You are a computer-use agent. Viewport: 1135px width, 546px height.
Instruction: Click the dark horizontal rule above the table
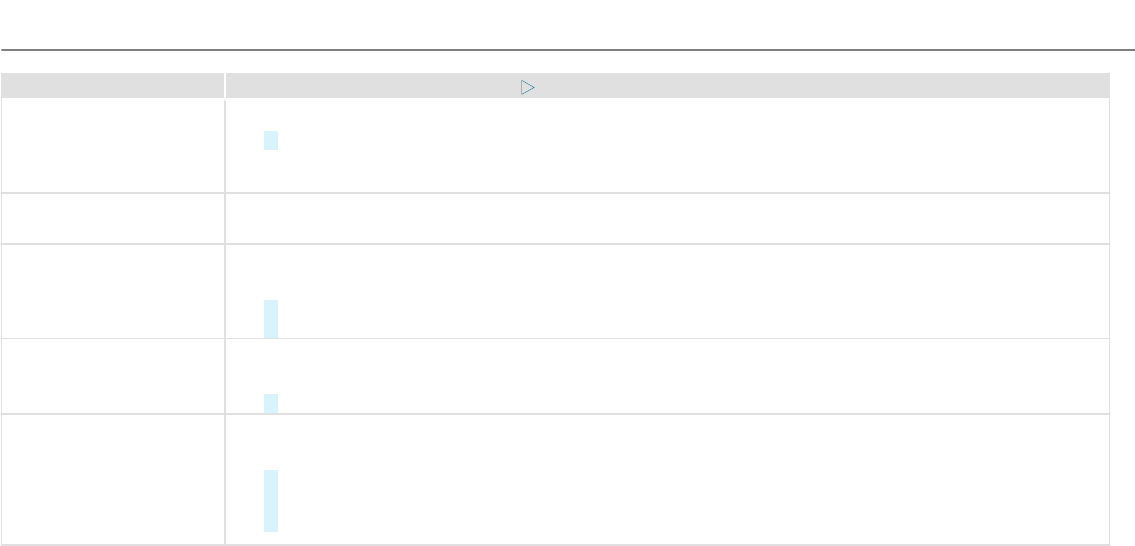[568, 50]
